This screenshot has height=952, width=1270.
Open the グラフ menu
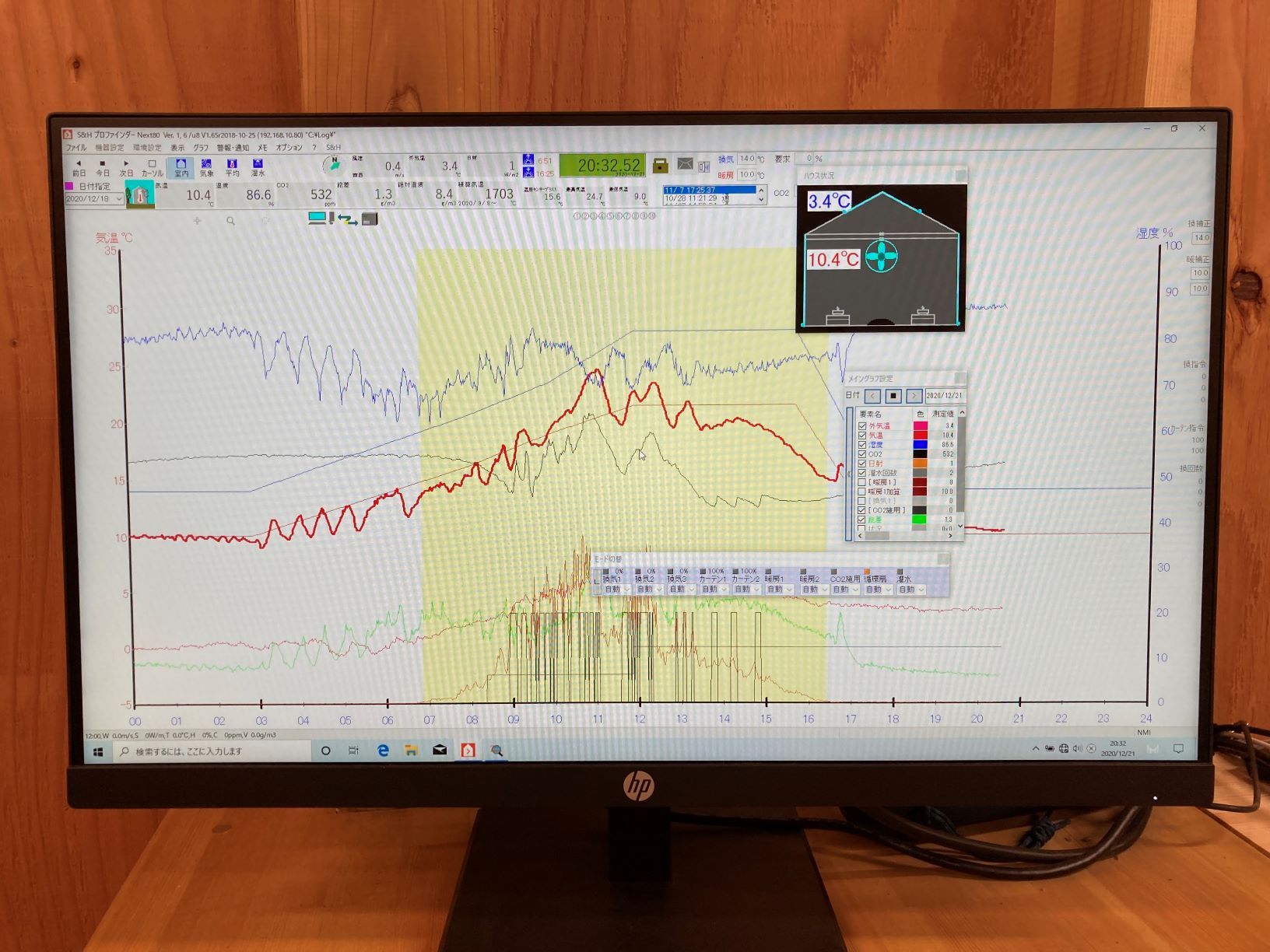[201, 148]
